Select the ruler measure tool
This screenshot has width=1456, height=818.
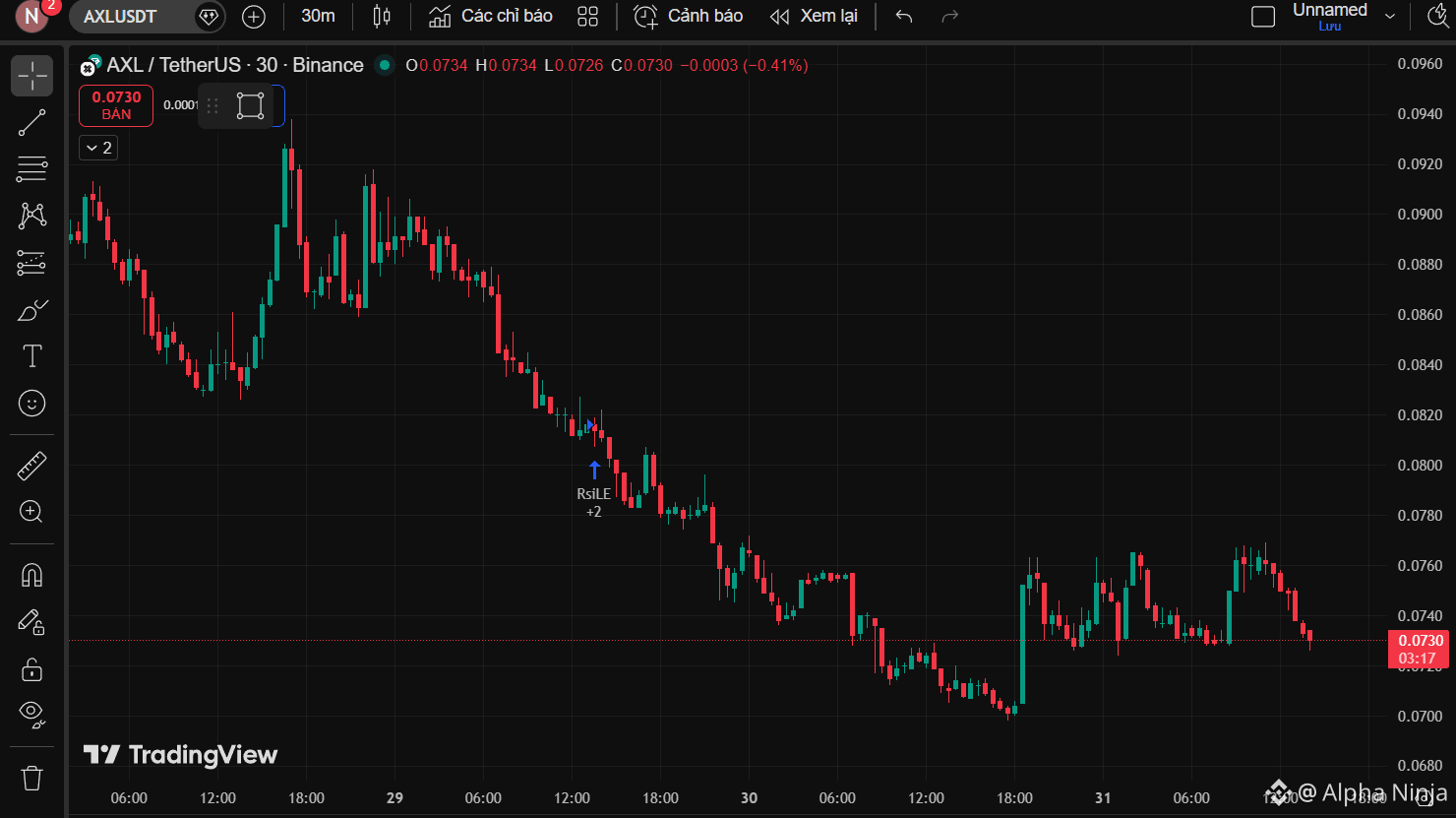[31, 466]
